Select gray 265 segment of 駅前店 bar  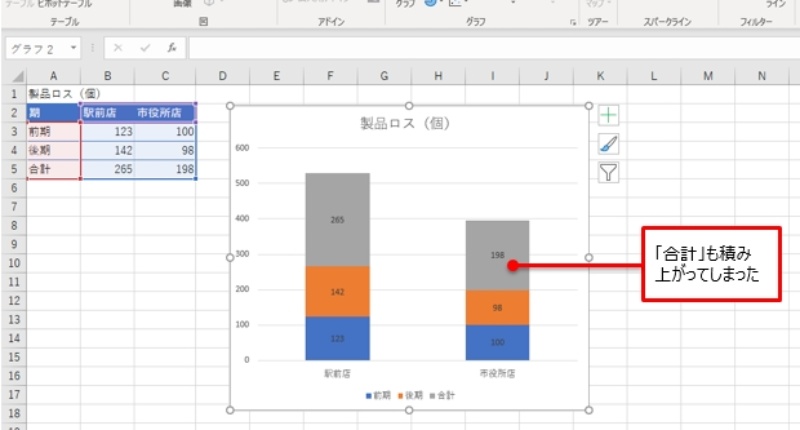(337, 219)
